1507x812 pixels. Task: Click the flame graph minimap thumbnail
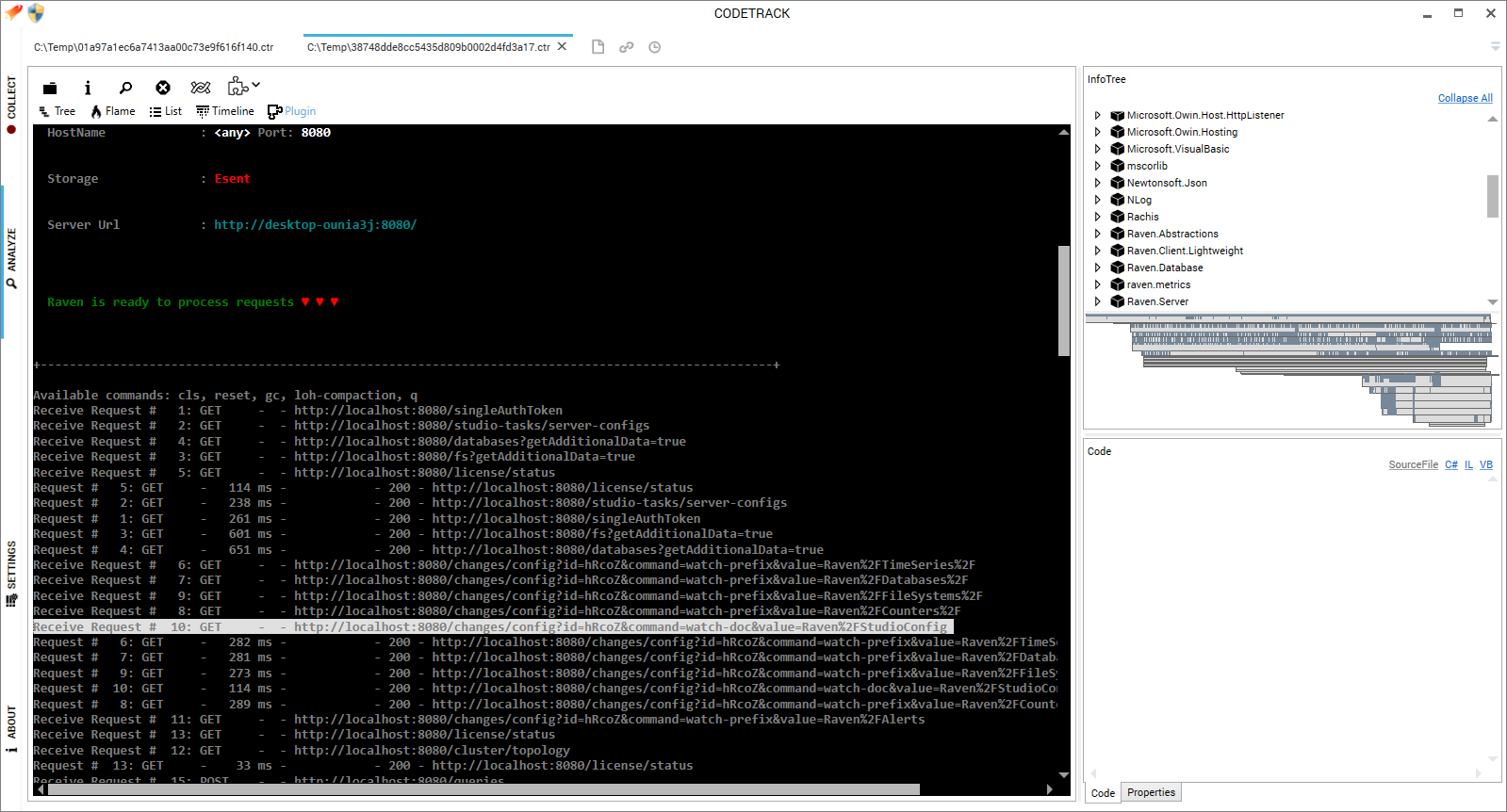pyautogui.click(x=1291, y=370)
